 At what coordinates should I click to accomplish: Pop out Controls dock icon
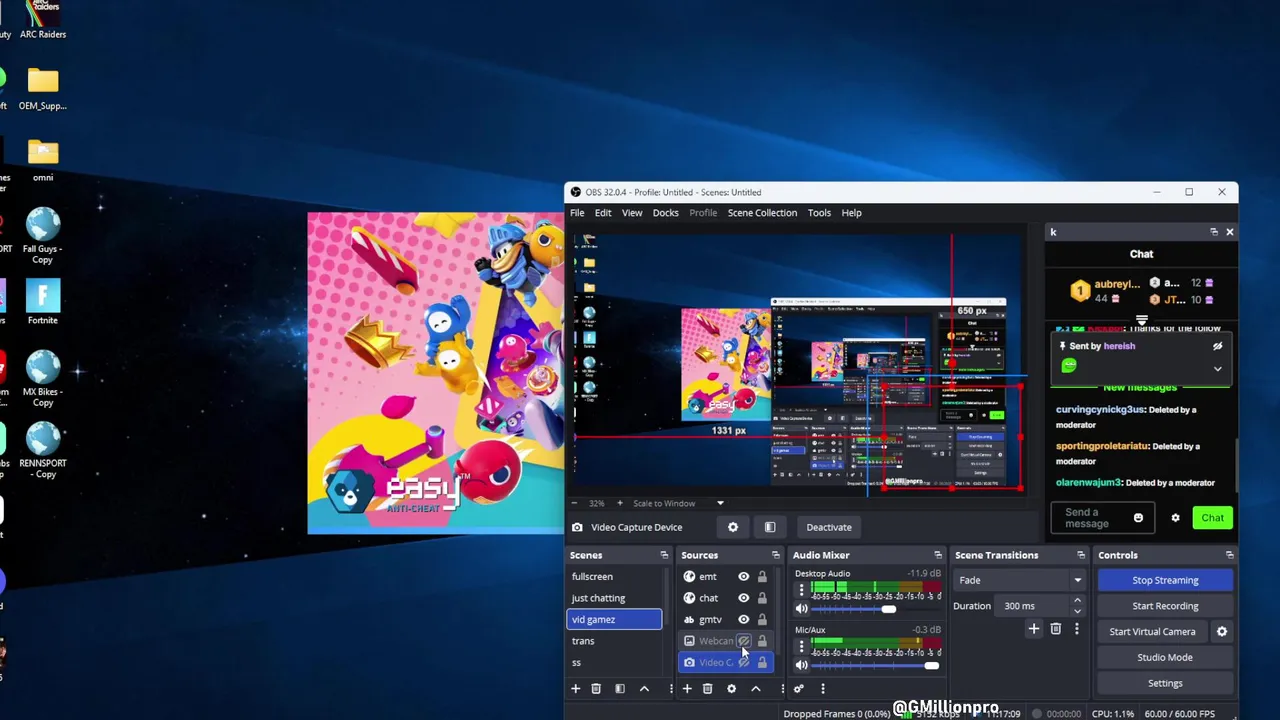click(1229, 555)
